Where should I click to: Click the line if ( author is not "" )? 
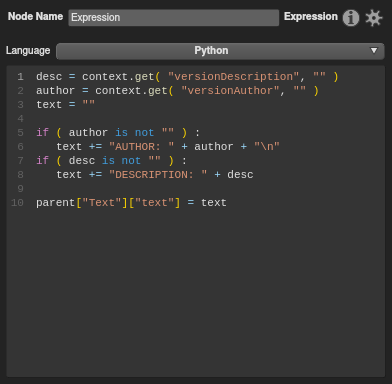click(x=118, y=133)
